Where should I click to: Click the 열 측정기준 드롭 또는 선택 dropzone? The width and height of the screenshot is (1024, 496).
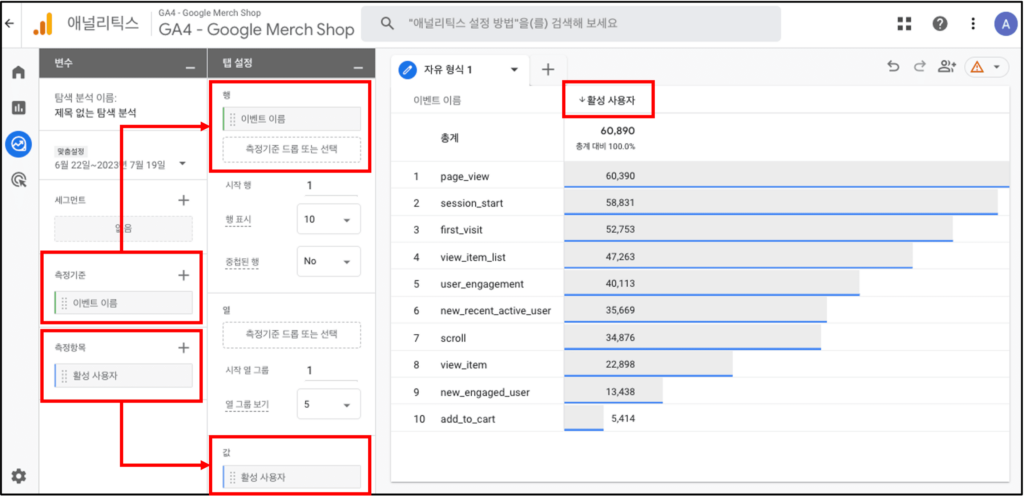[x=291, y=334]
